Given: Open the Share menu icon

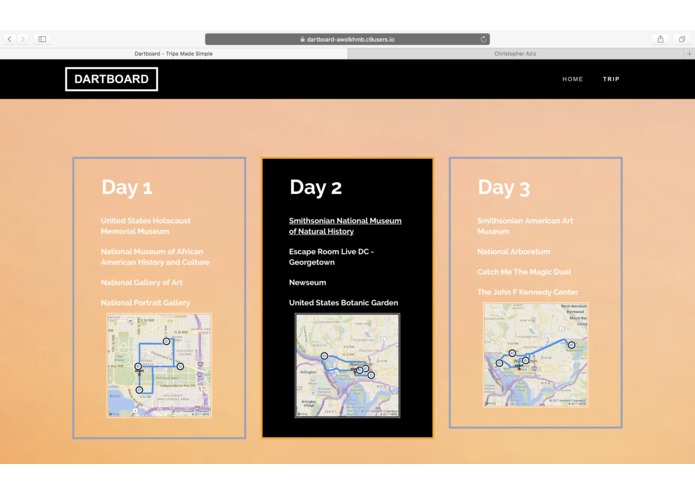Looking at the screenshot, I should 660,39.
